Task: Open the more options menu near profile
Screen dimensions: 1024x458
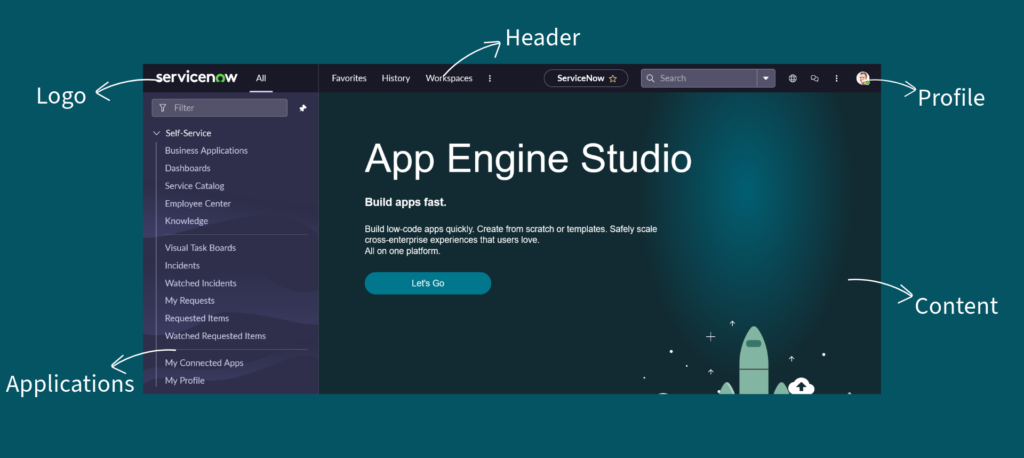Action: [837, 78]
